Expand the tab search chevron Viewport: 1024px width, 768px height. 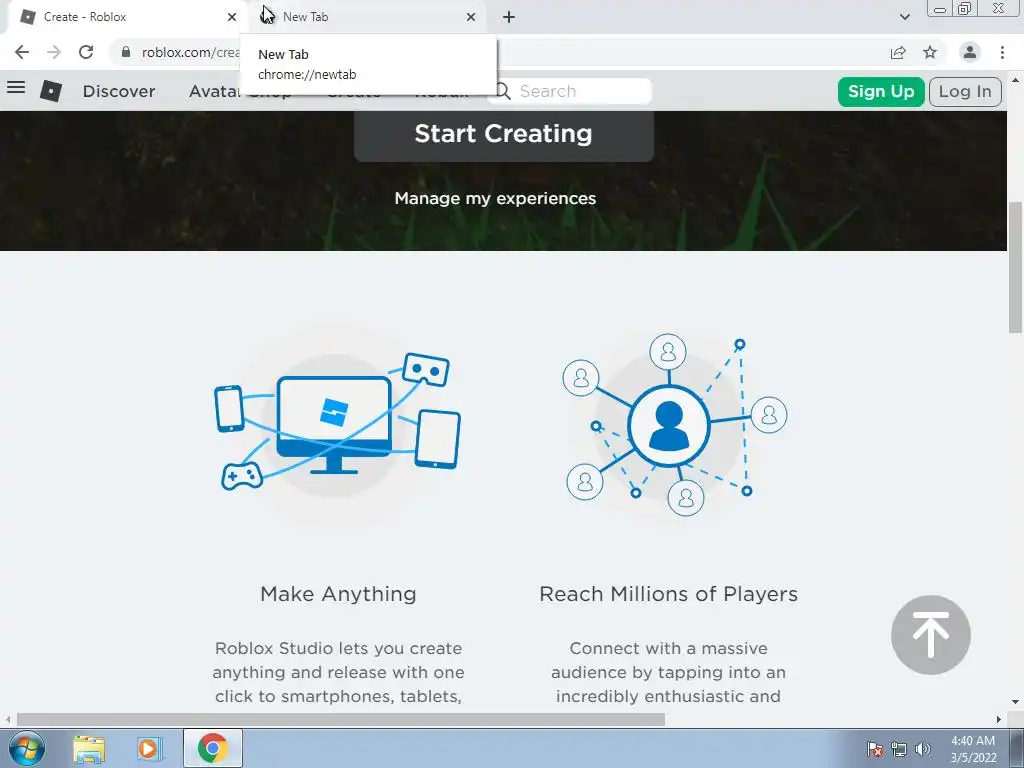(x=904, y=17)
